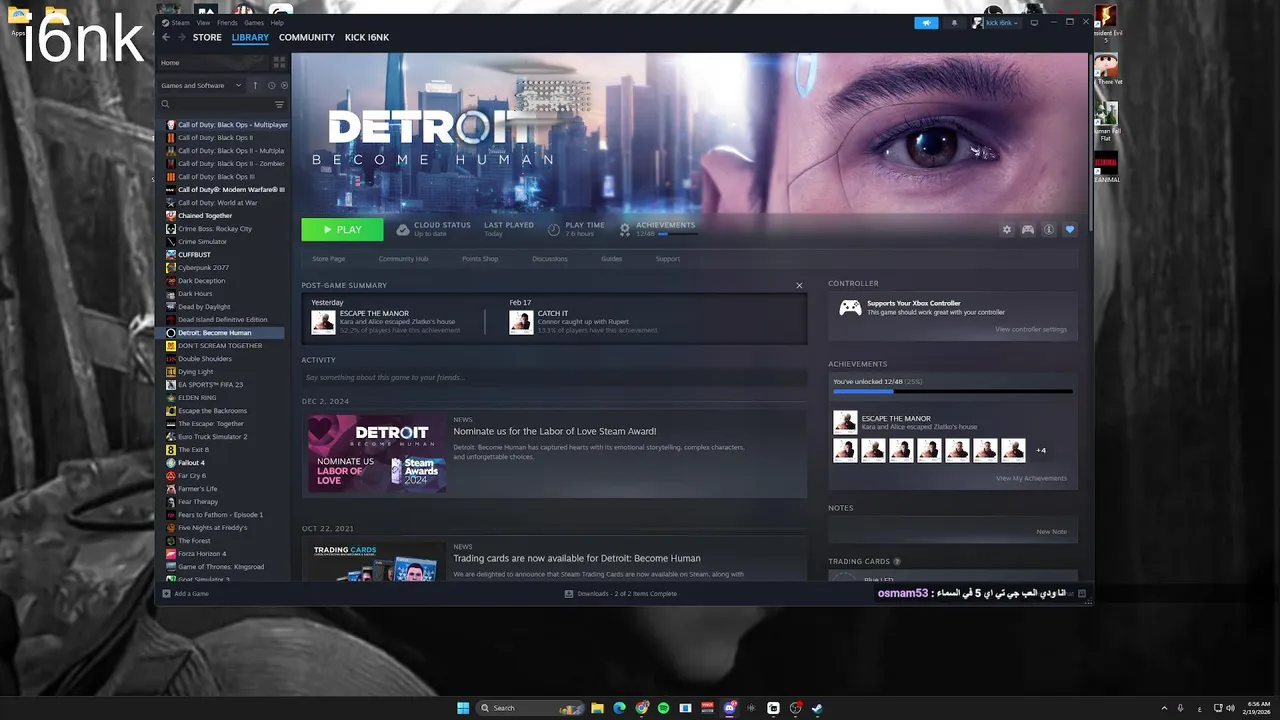Click the Play Time clock icon
This screenshot has width=1280, height=720.
[x=554, y=229]
